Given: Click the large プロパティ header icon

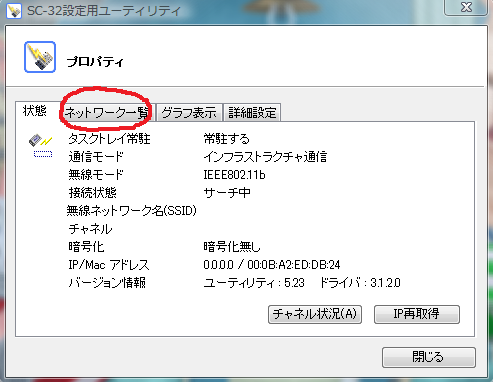Looking at the screenshot, I should 40,57.
